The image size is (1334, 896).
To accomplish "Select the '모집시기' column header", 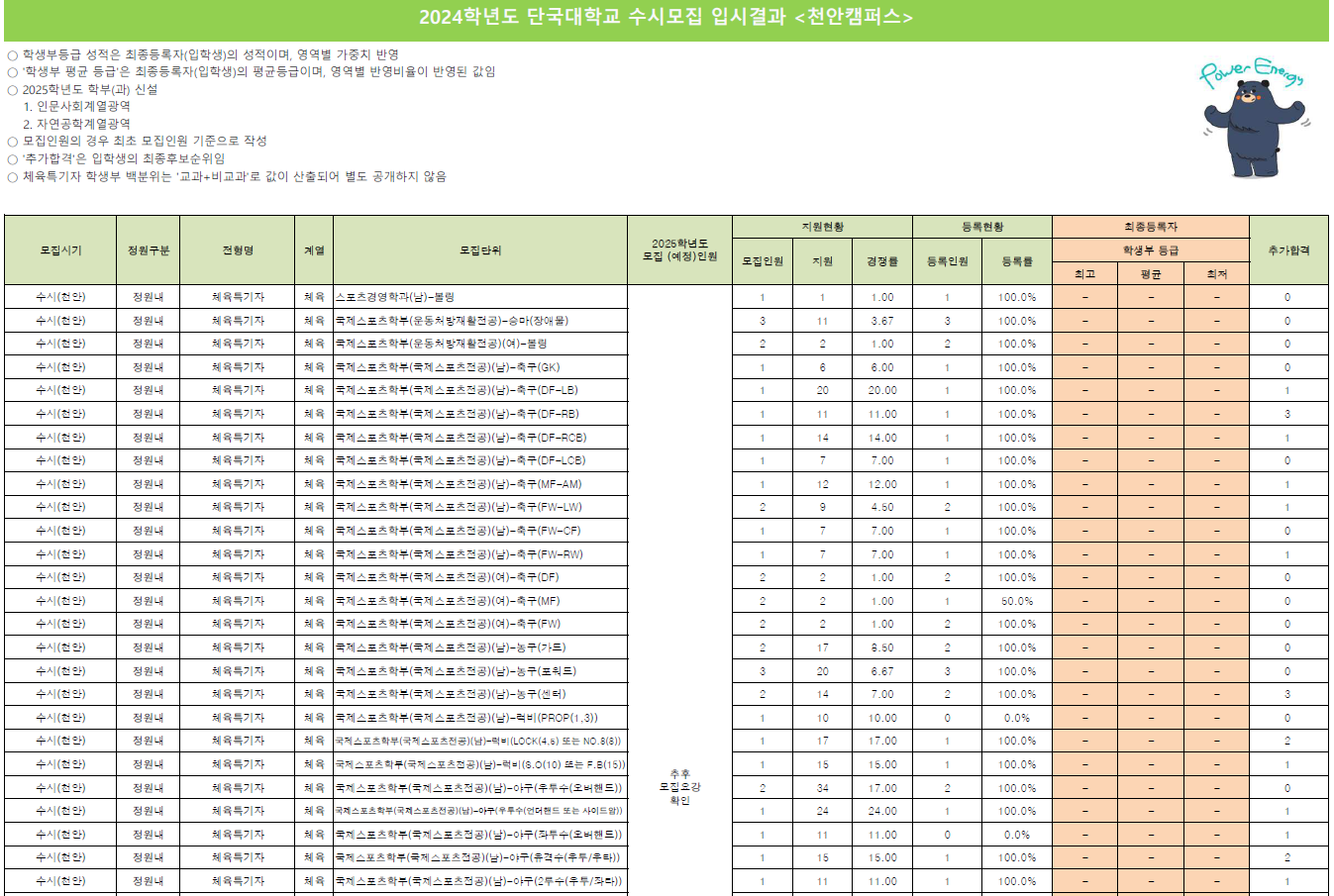I will point(61,250).
